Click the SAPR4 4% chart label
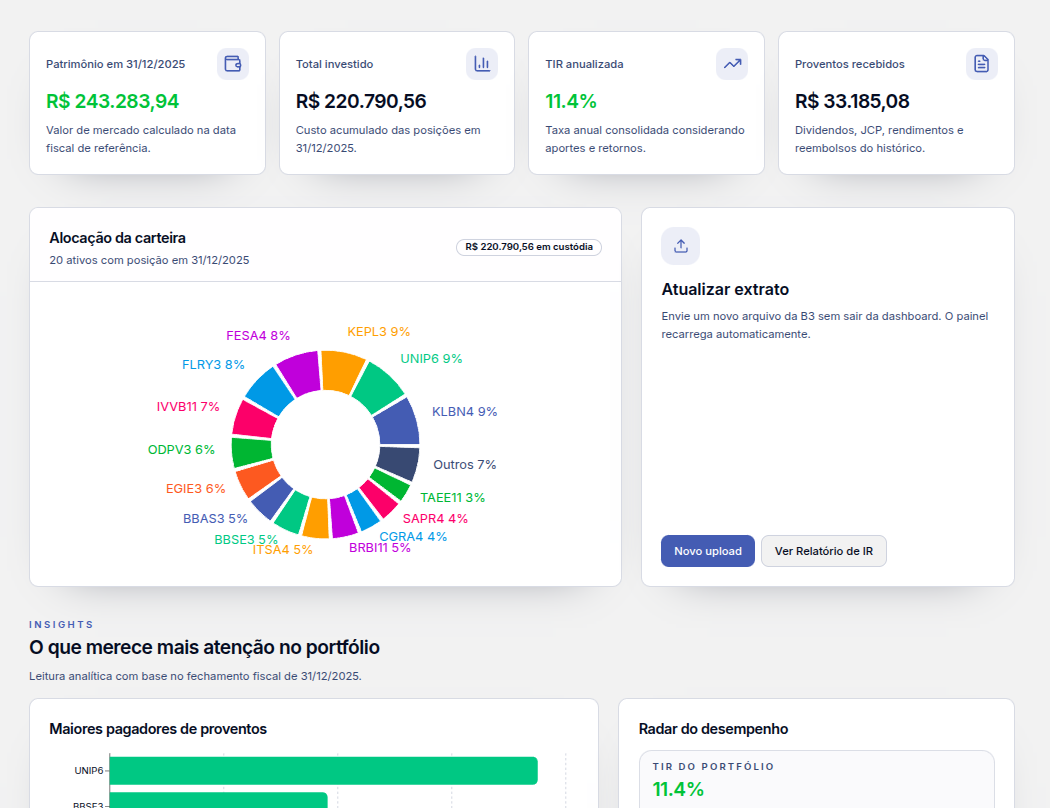1050x808 pixels. tap(435, 518)
